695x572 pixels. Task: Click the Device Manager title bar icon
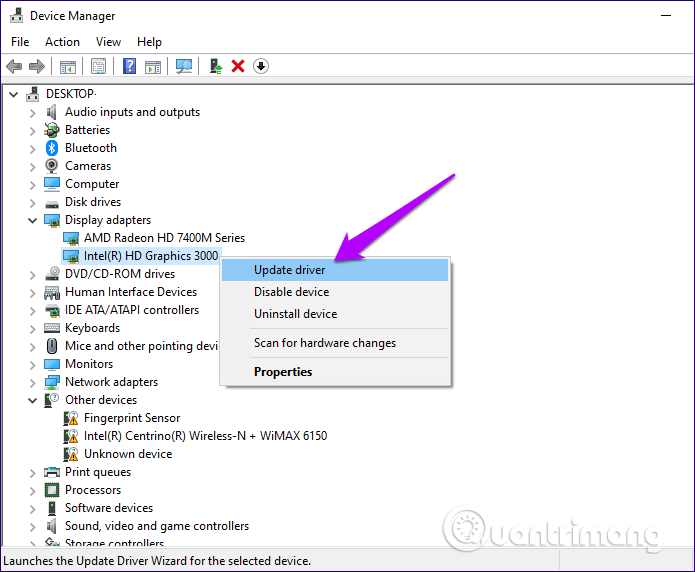16,16
